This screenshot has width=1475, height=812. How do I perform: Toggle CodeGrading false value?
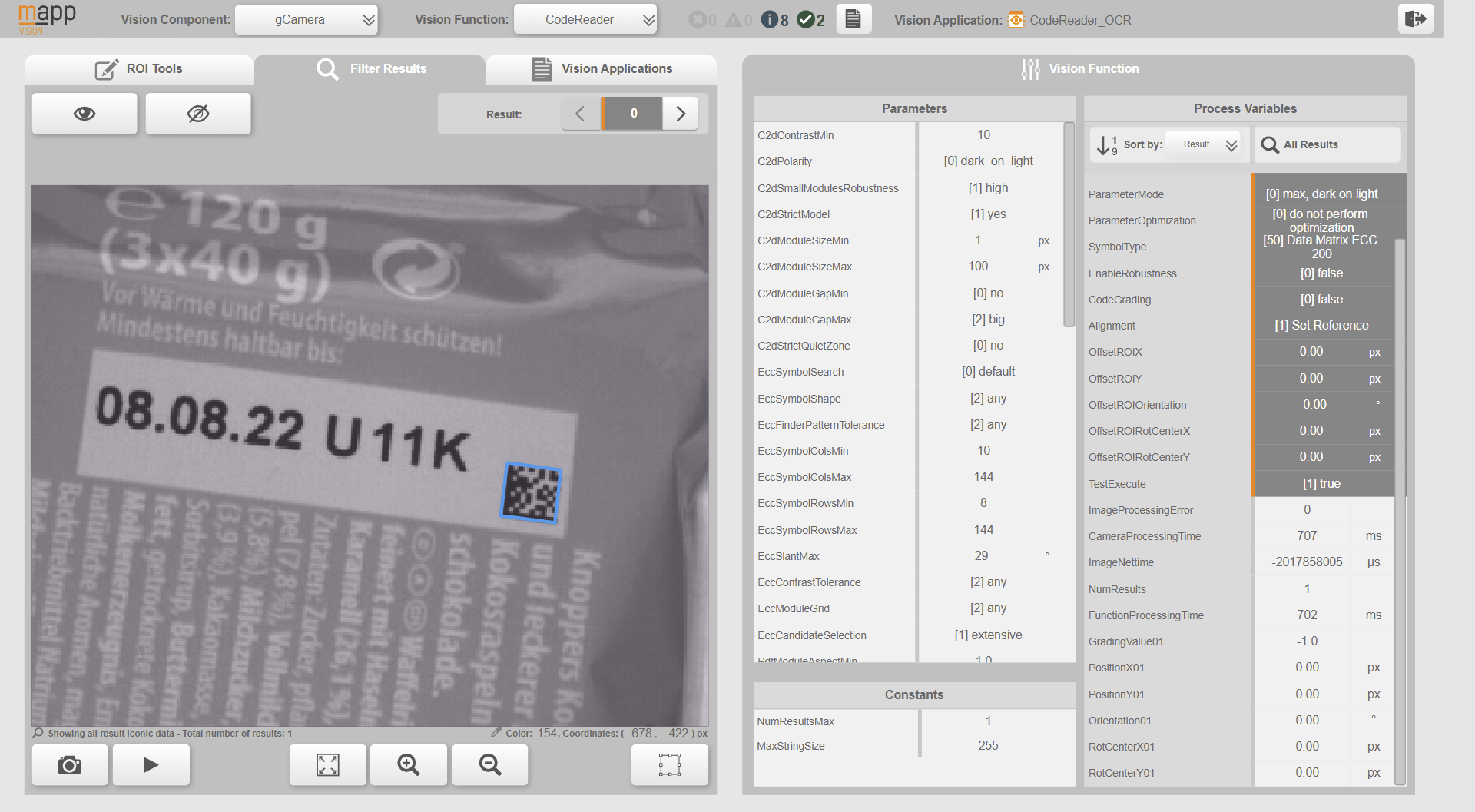tap(1323, 299)
